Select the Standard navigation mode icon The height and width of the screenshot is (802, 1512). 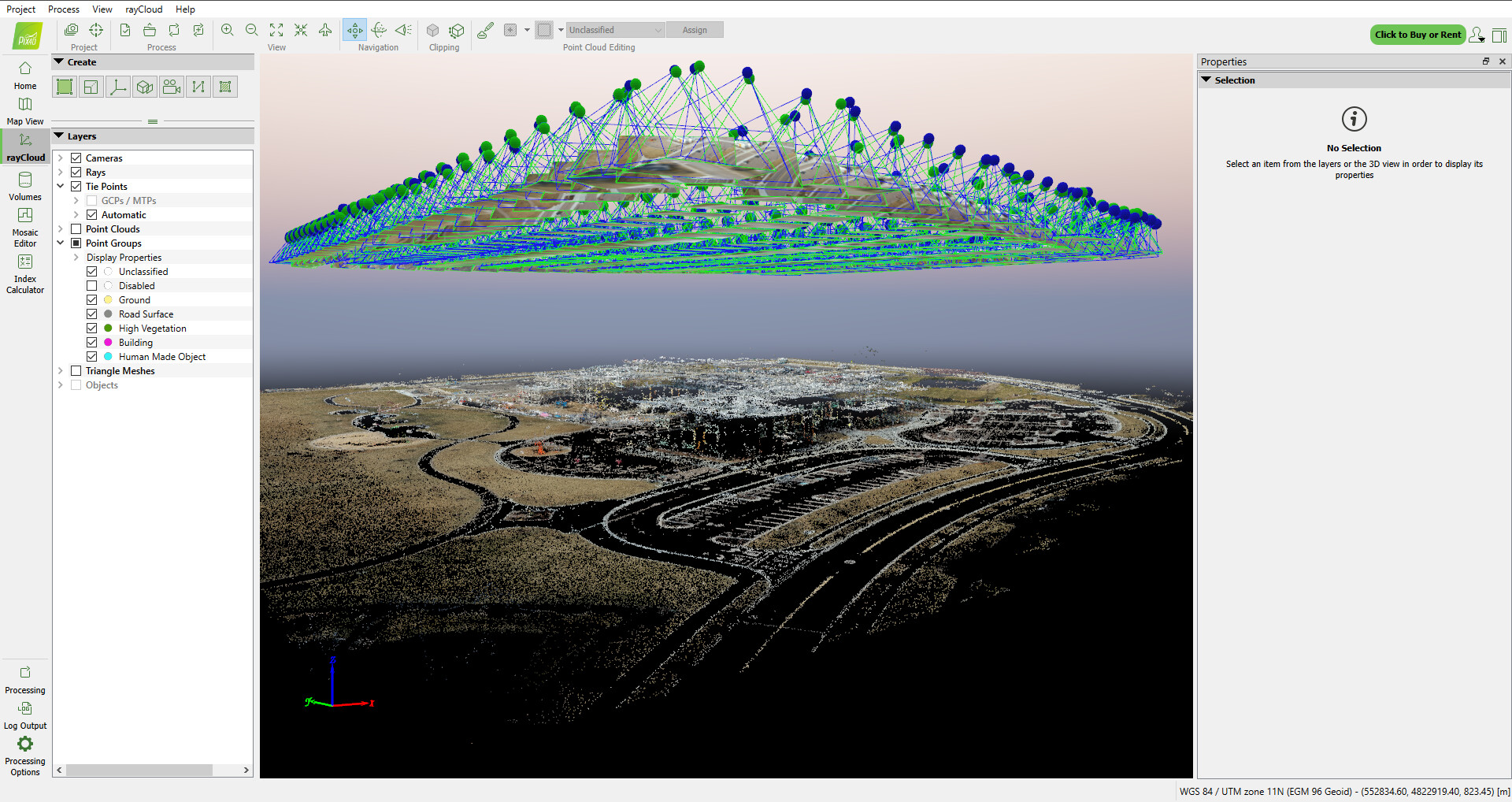[x=355, y=30]
